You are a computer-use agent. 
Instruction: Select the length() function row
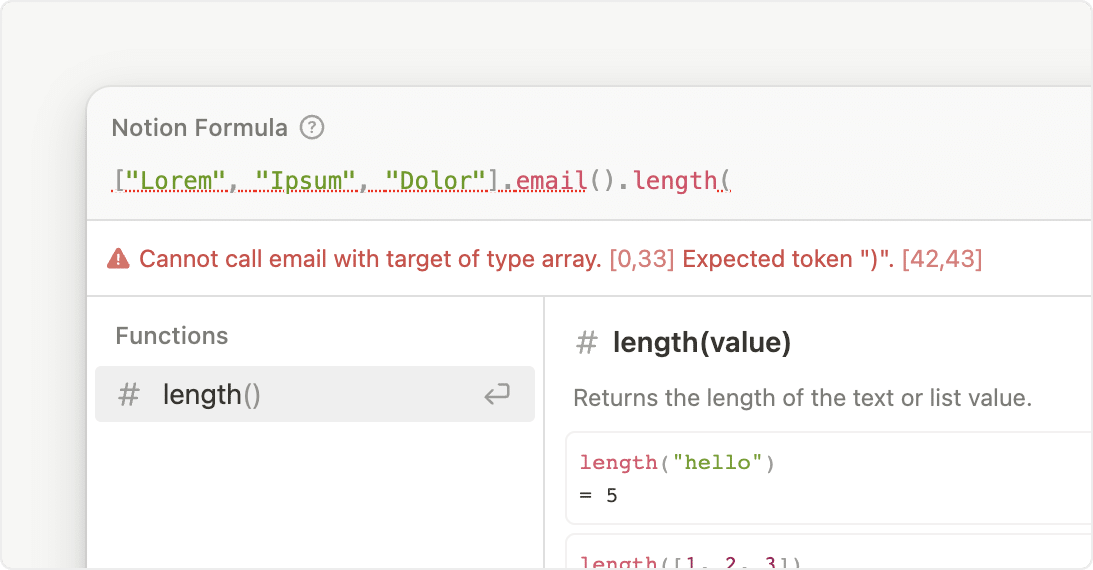click(315, 394)
